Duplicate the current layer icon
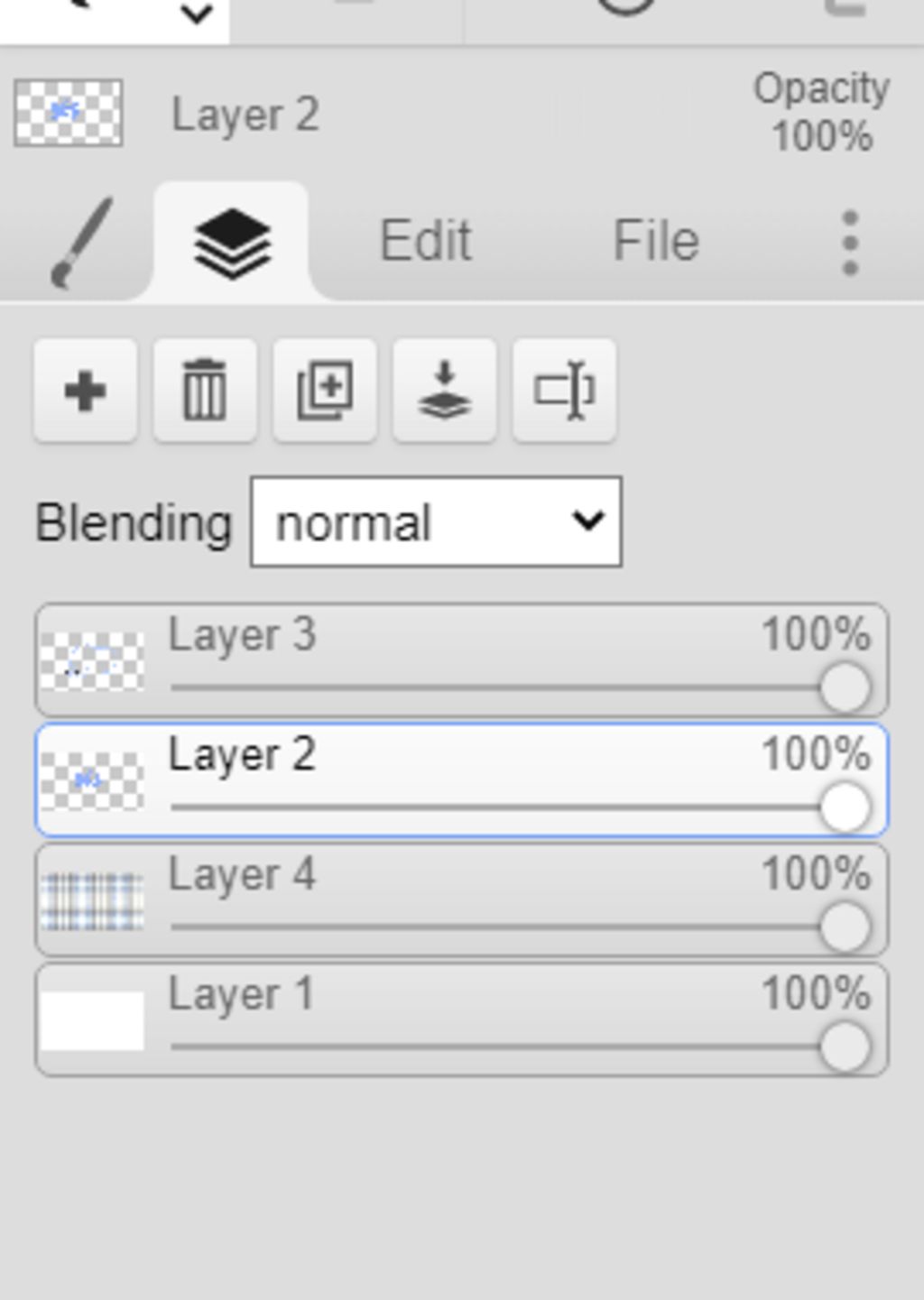Screen dimensions: 924x1300 (325, 392)
